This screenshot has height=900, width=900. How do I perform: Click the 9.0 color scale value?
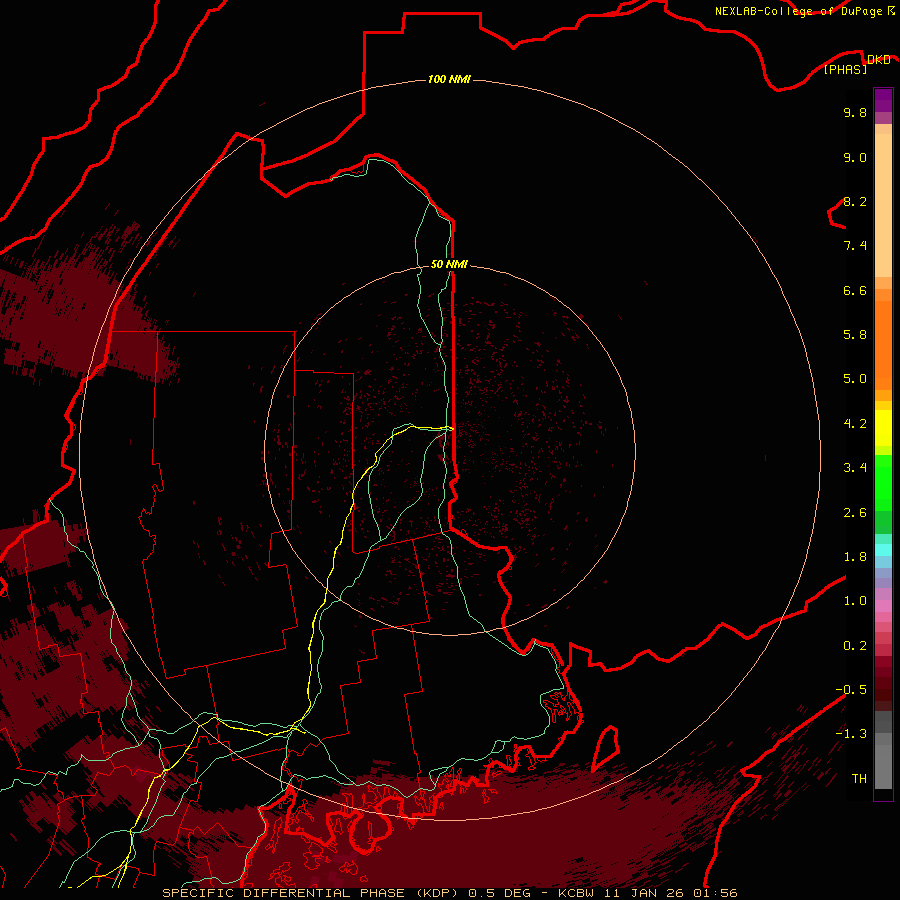pyautogui.click(x=855, y=157)
